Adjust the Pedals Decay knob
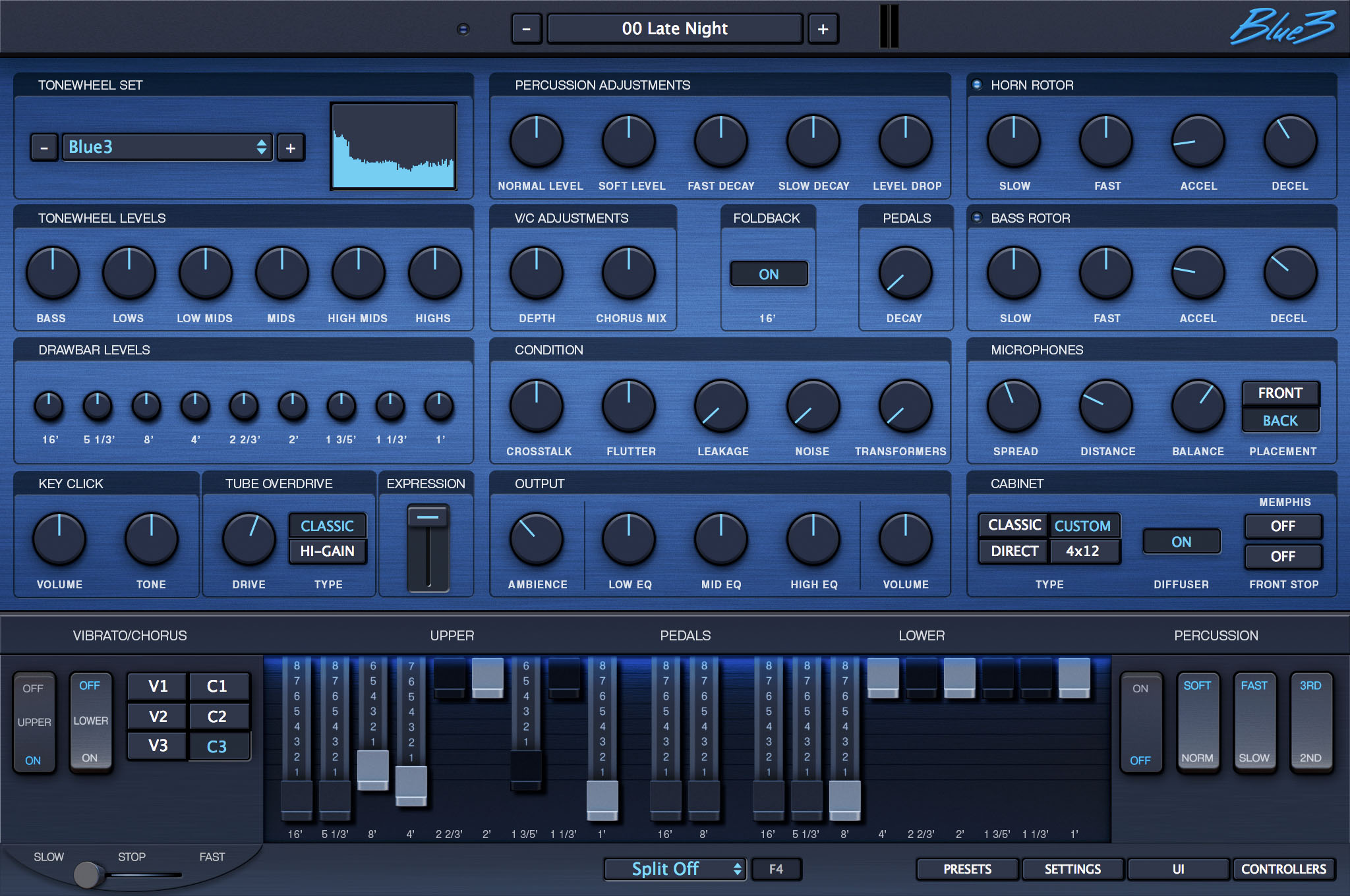Image resolution: width=1350 pixels, height=896 pixels. (x=904, y=273)
